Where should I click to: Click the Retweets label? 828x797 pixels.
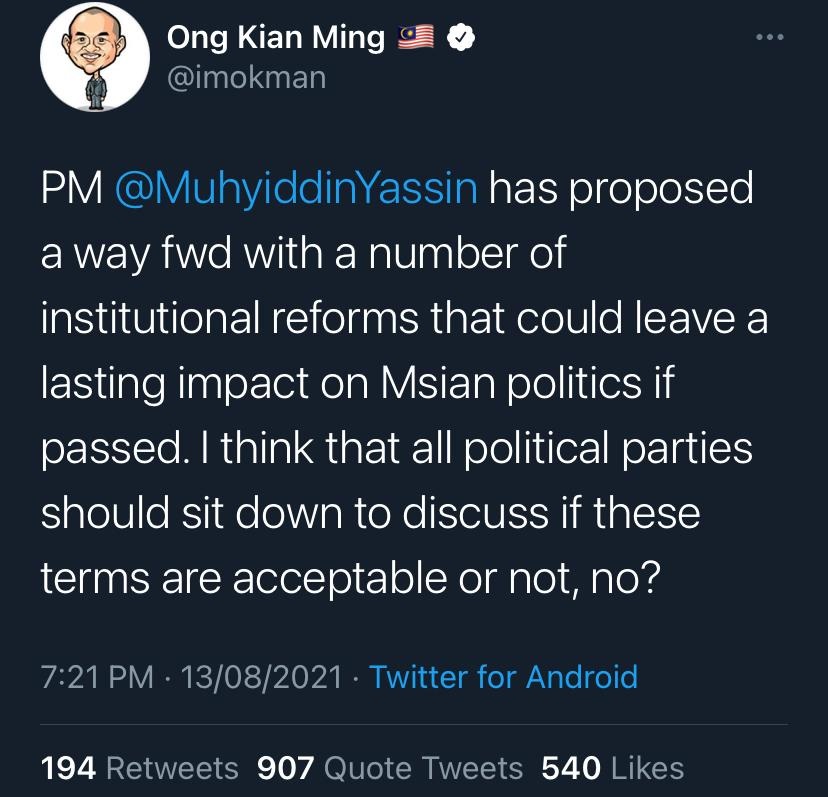click(x=172, y=768)
